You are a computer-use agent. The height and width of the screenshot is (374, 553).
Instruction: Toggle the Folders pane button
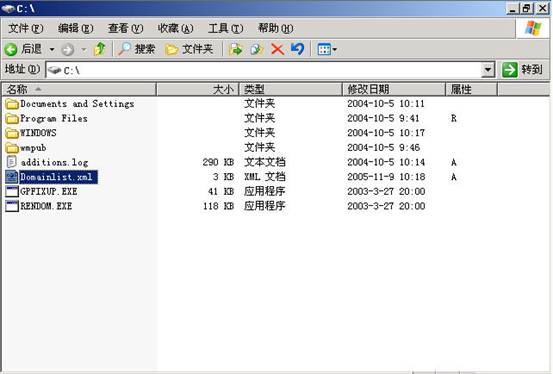pyautogui.click(x=189, y=49)
